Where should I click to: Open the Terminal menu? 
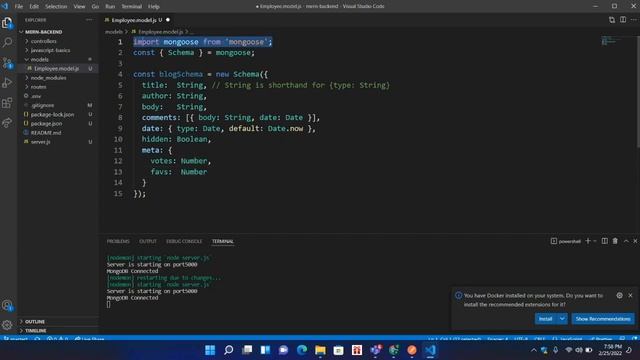click(x=131, y=7)
